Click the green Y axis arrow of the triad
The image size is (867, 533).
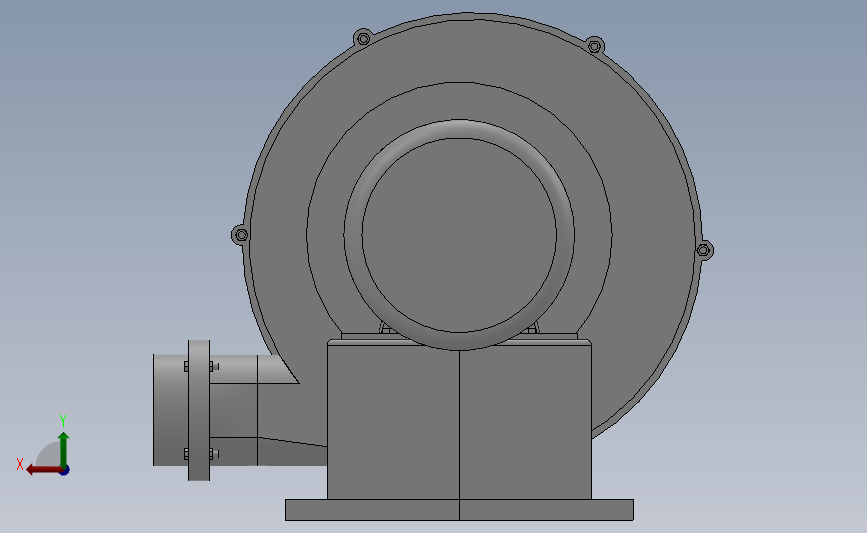tap(63, 449)
